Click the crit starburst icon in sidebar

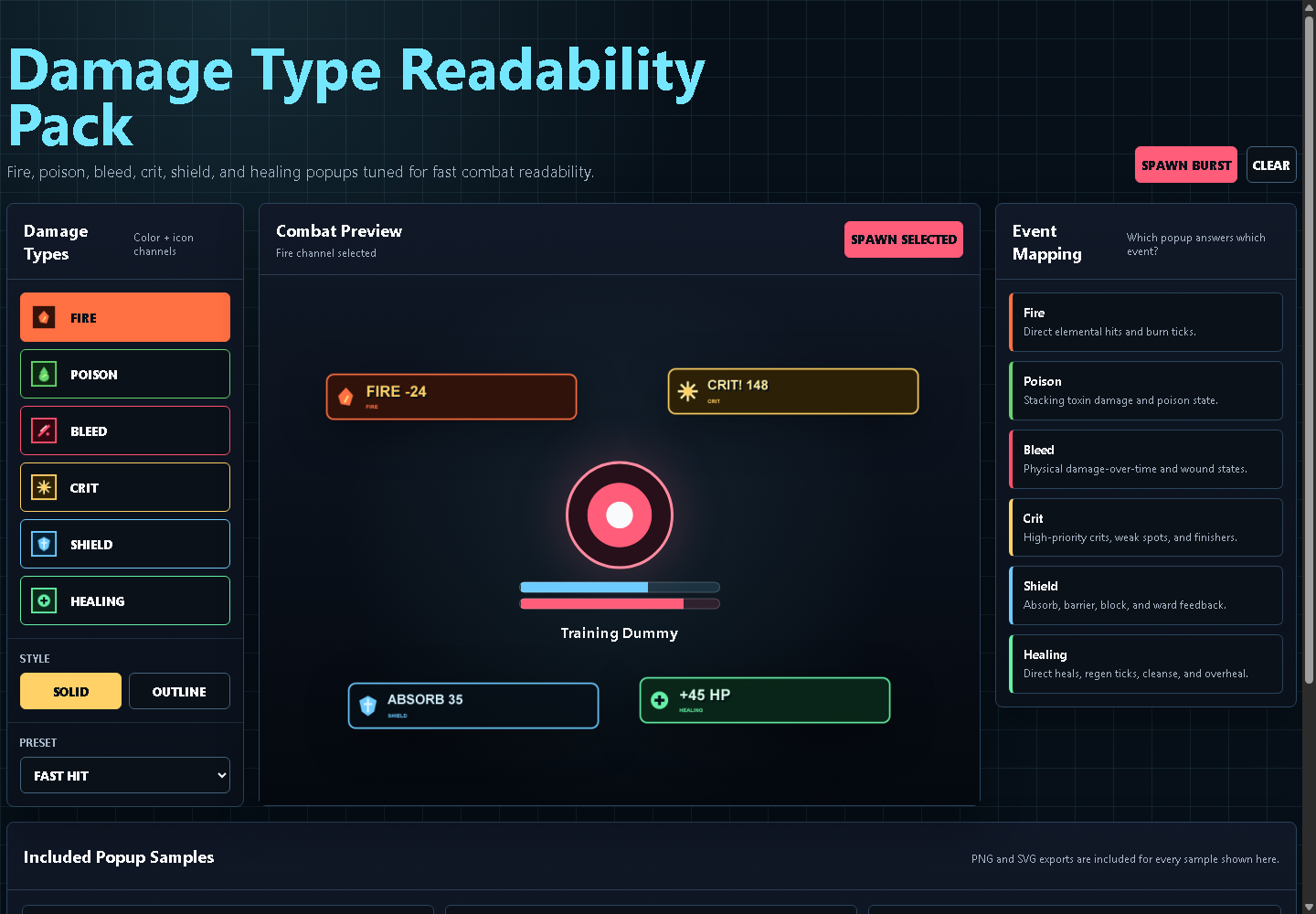coord(44,487)
